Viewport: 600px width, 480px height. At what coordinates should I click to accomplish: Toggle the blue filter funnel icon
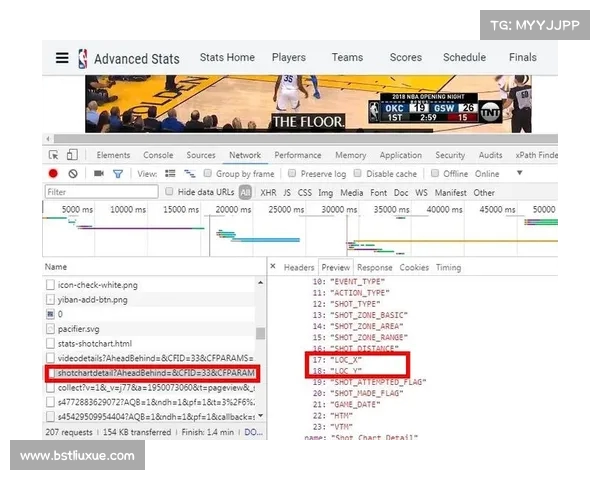(x=117, y=174)
